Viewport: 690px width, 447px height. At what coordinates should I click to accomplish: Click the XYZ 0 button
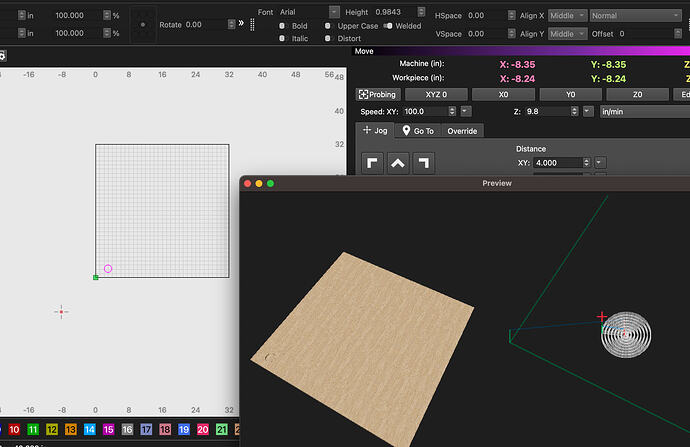[x=436, y=94]
